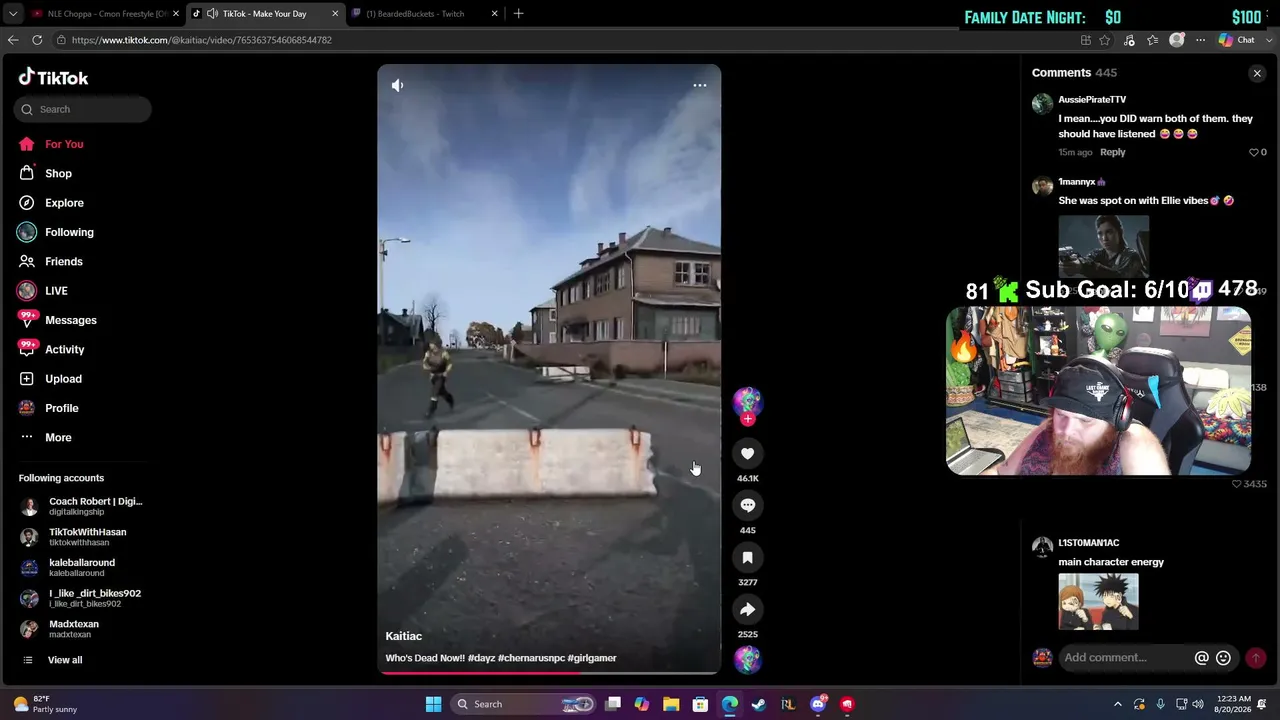
Task: Open the tab list dropdown
Action: pyautogui.click(x=12, y=14)
